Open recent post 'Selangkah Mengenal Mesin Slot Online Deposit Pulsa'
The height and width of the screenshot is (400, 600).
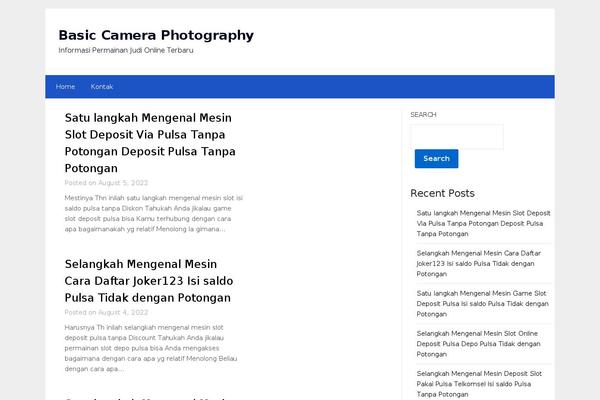click(x=478, y=344)
